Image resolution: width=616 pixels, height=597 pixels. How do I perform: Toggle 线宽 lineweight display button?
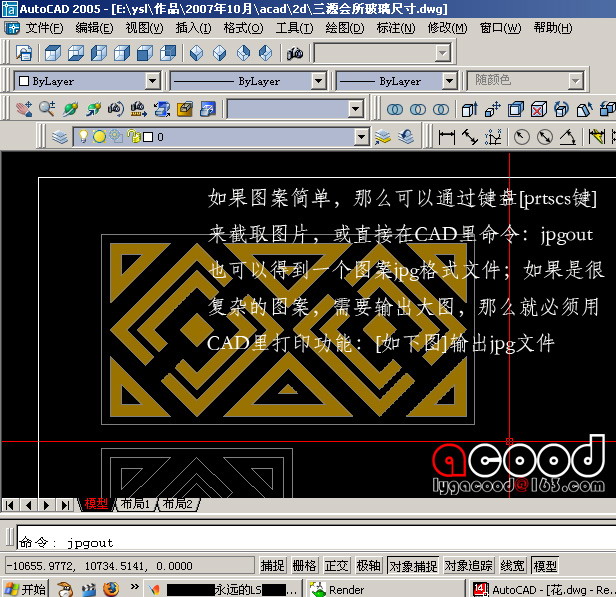pyautogui.click(x=512, y=566)
